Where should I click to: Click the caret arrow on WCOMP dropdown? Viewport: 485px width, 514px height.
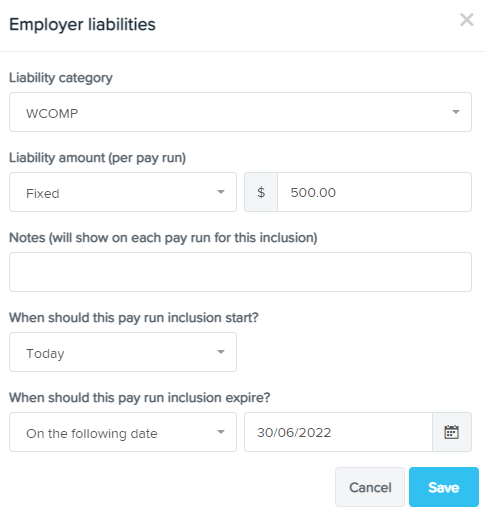tap(456, 112)
